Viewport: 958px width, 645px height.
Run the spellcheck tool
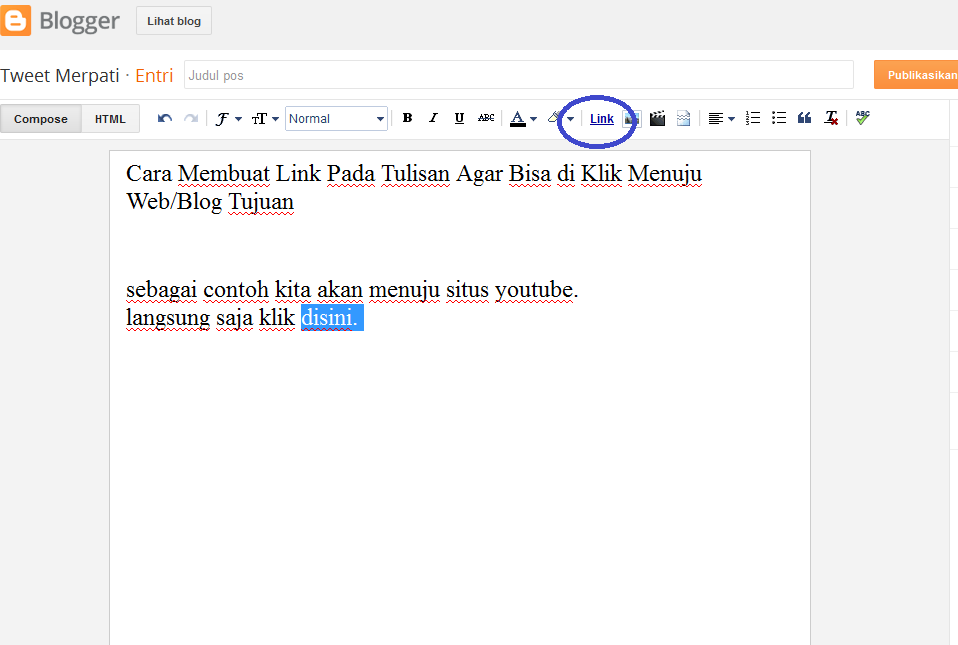[x=861, y=118]
